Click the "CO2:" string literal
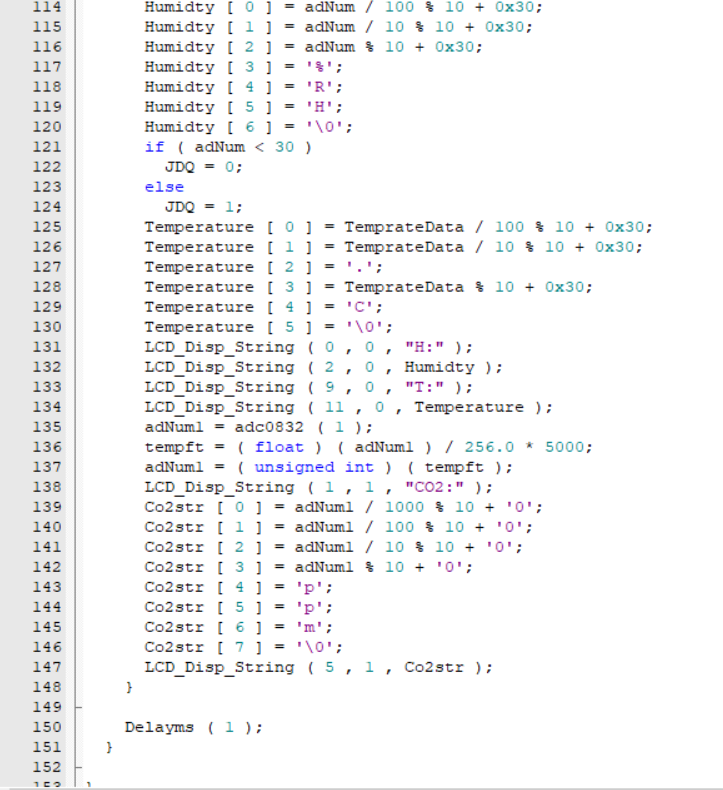The width and height of the screenshot is (723, 790). 434,487
